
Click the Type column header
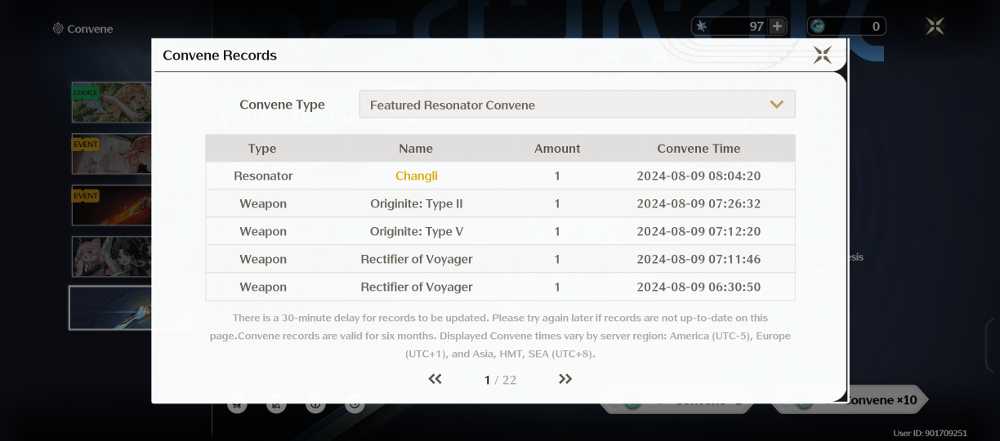pyautogui.click(x=262, y=149)
